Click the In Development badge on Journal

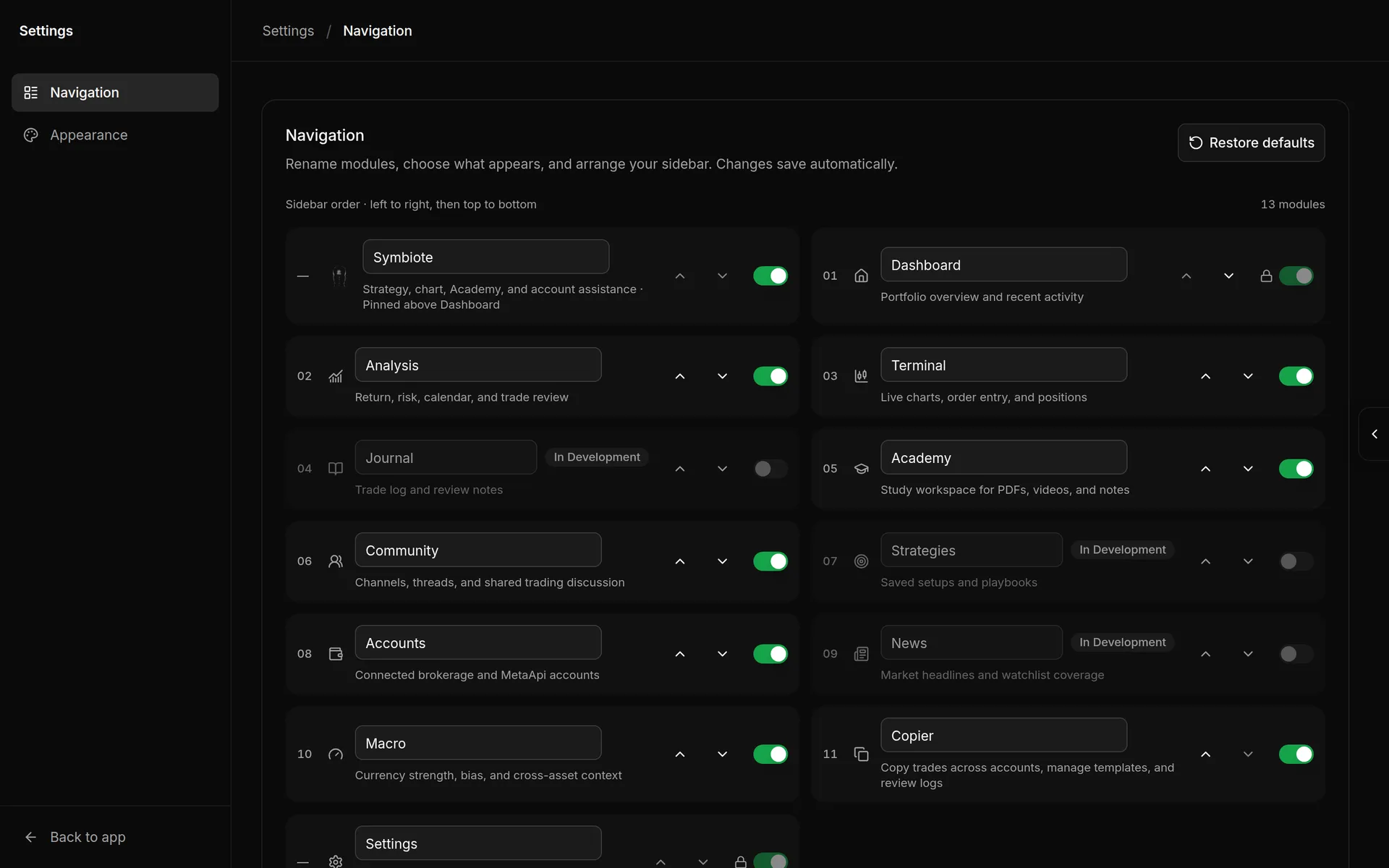click(x=597, y=457)
